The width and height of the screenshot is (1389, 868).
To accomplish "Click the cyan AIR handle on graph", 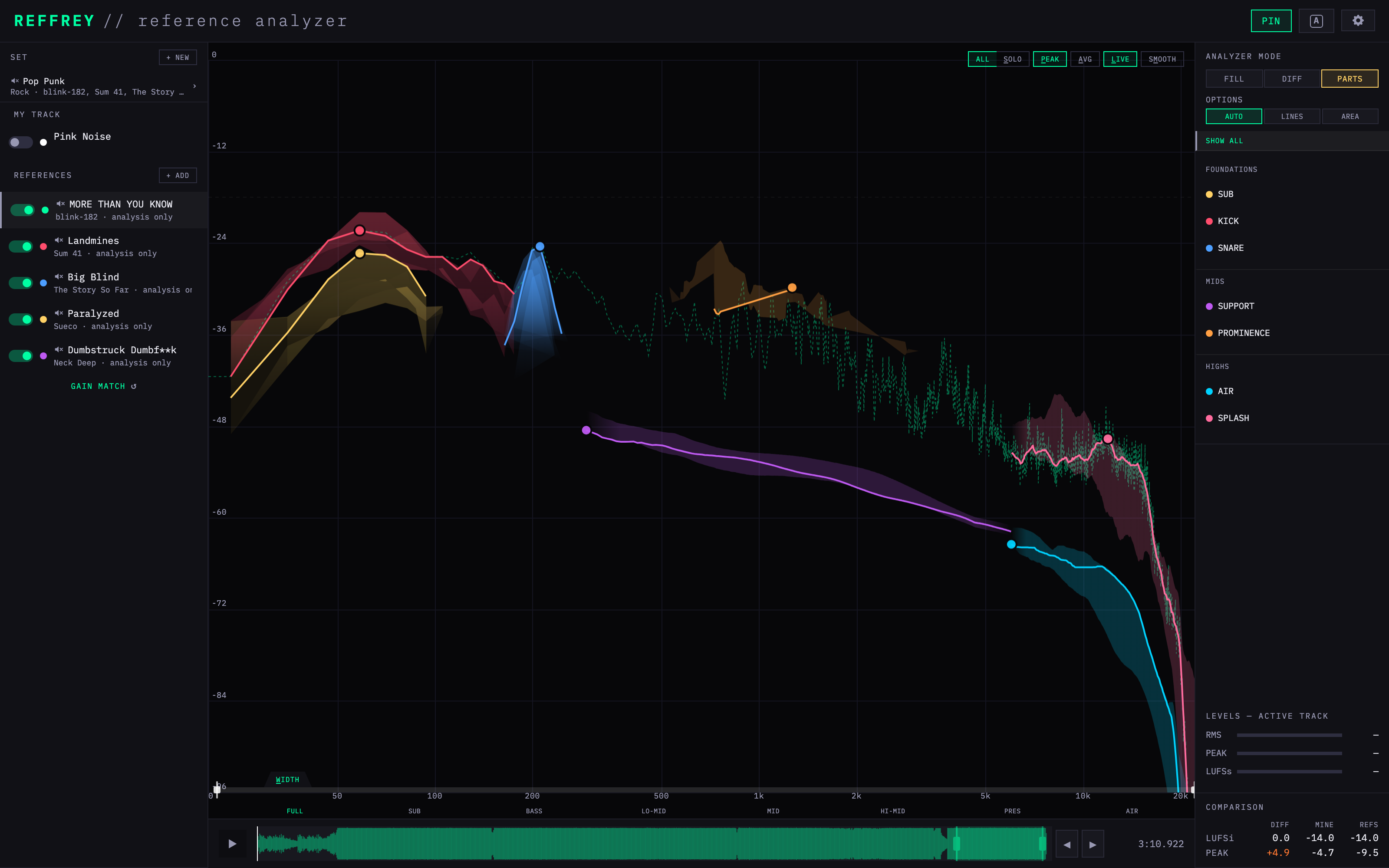I will click(x=1011, y=544).
